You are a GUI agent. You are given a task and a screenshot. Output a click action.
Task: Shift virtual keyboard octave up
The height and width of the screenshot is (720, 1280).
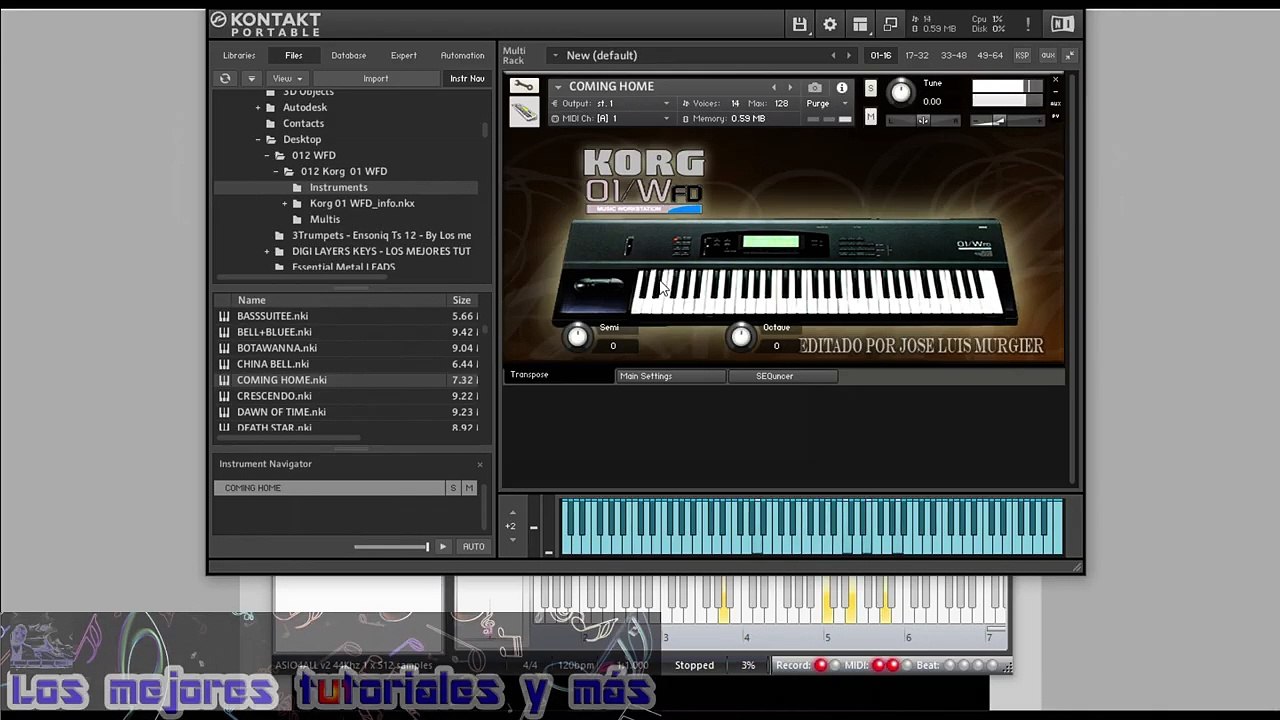tap(513, 513)
